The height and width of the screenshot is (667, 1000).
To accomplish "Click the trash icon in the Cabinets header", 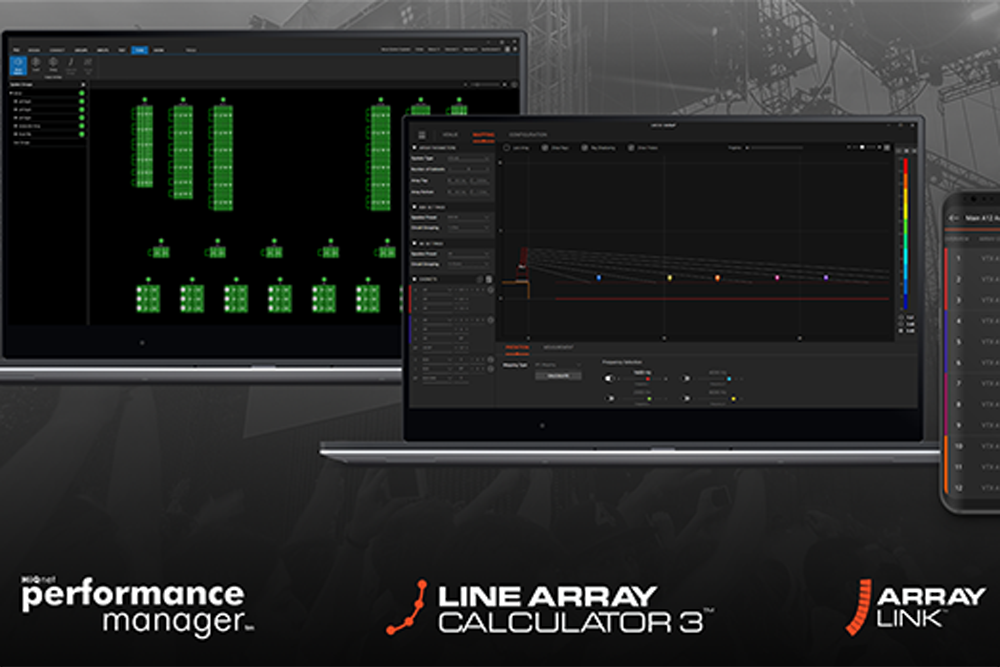I will click(489, 279).
